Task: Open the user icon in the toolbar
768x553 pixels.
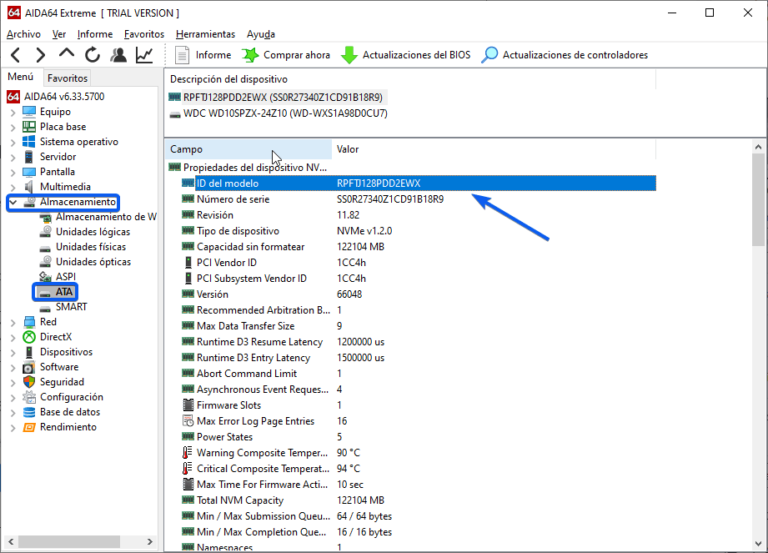Action: click(118, 55)
